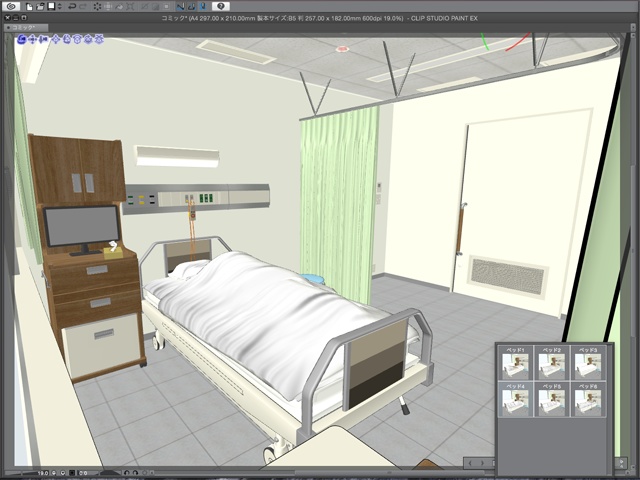Choose the ベッド5 bed layout thumbnail

coord(551,399)
